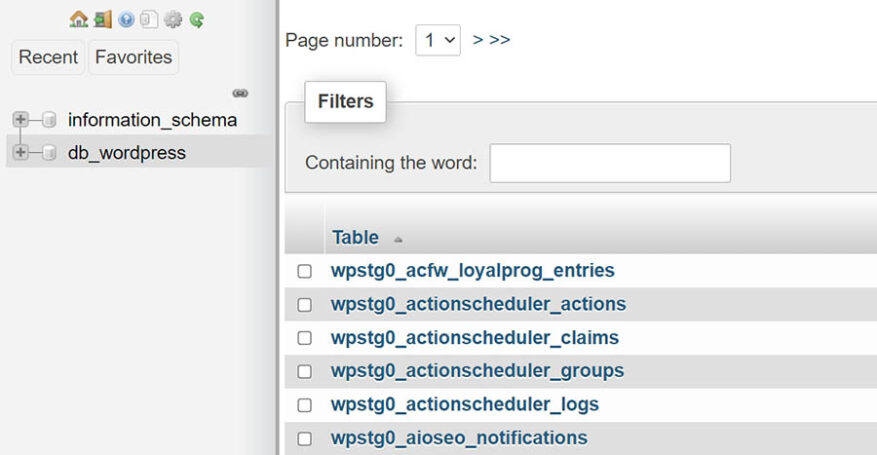Select the wpstg0_aioseo_notifications checkbox
The image size is (877, 455).
coord(305,438)
